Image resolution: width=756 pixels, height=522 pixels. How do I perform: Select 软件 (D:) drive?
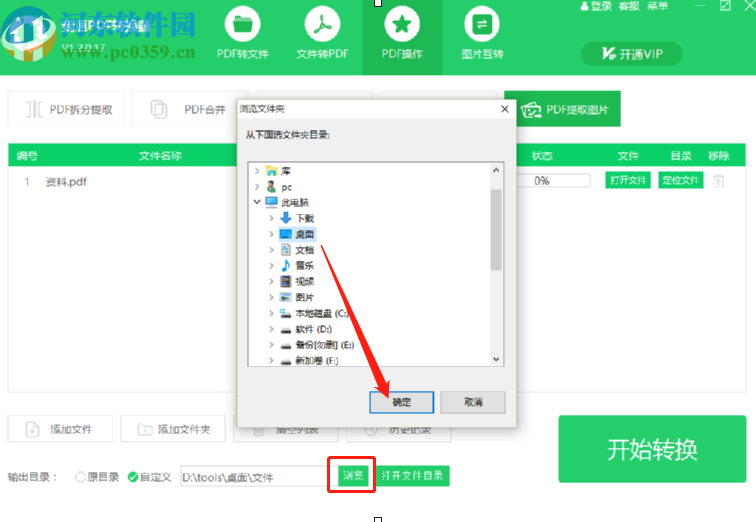(x=306, y=329)
